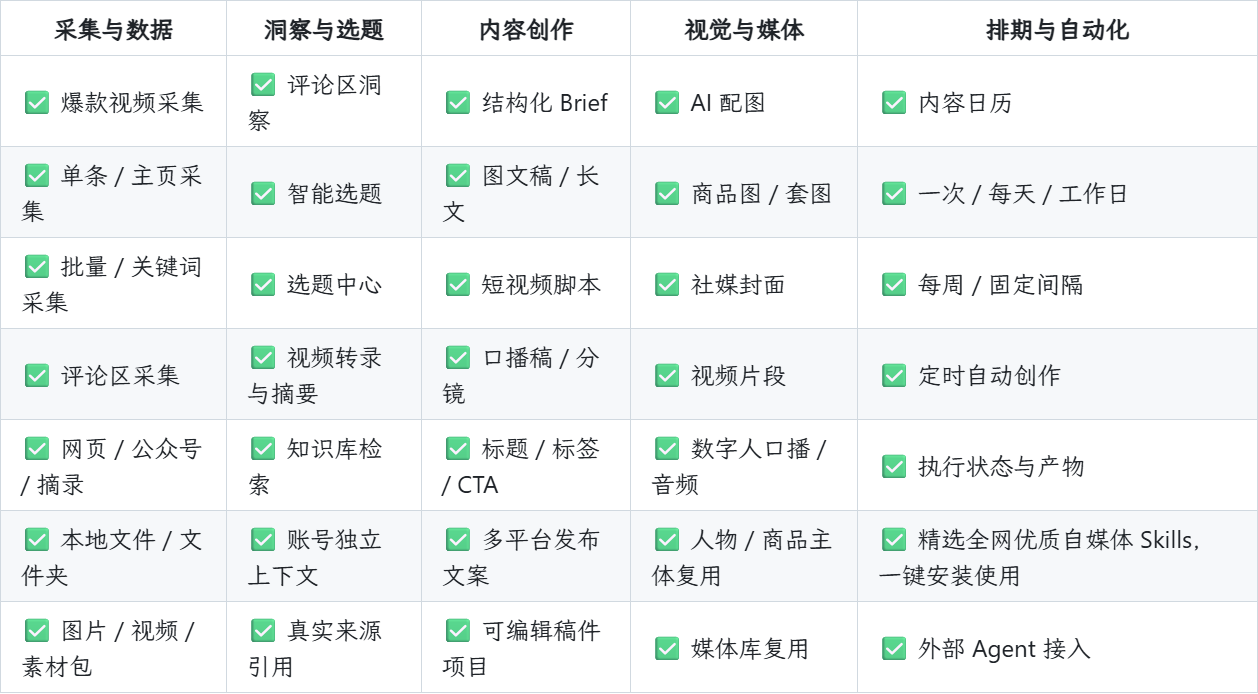The width and height of the screenshot is (1258, 694).
Task: Click the check icon beside 社媒封面
Action: [667, 284]
